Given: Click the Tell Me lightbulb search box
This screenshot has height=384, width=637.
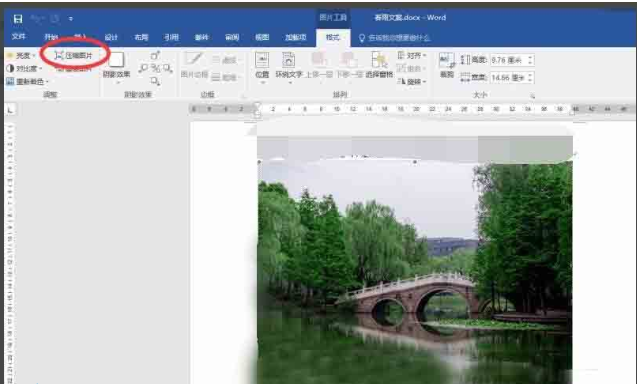Looking at the screenshot, I should [394, 38].
